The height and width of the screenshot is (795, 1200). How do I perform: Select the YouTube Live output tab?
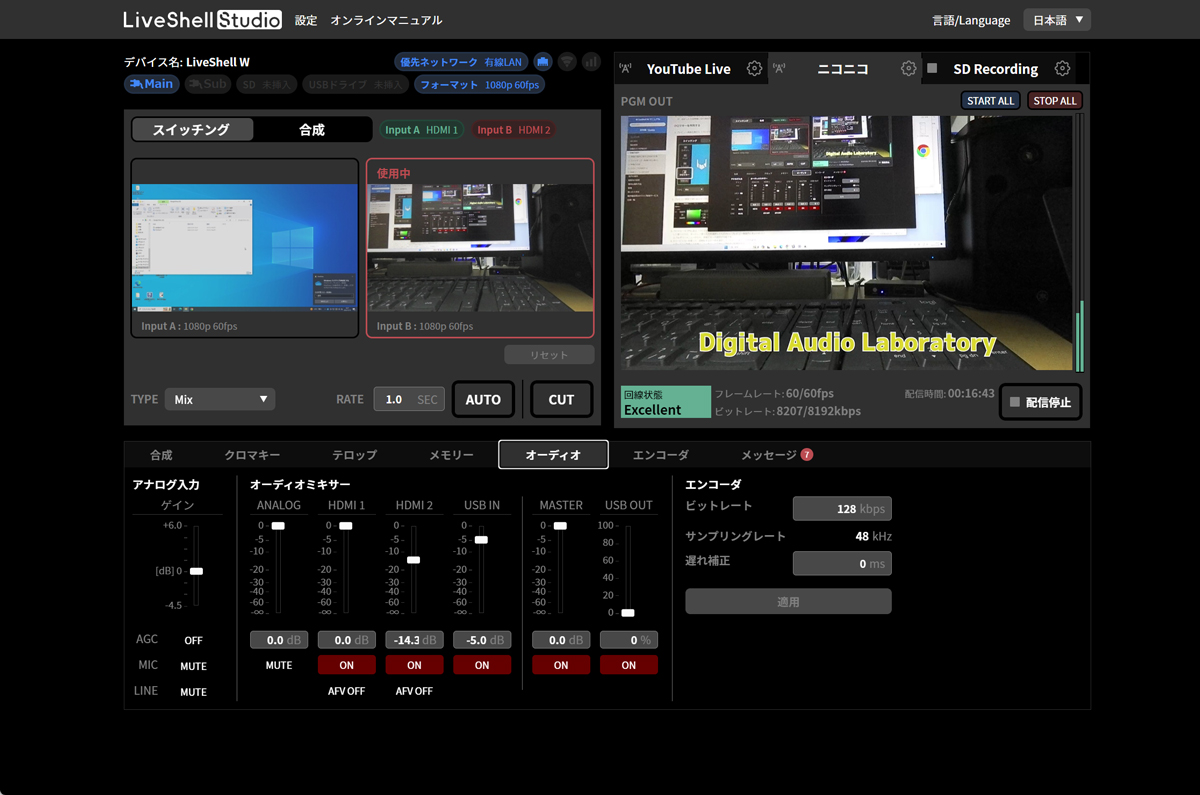(x=690, y=69)
